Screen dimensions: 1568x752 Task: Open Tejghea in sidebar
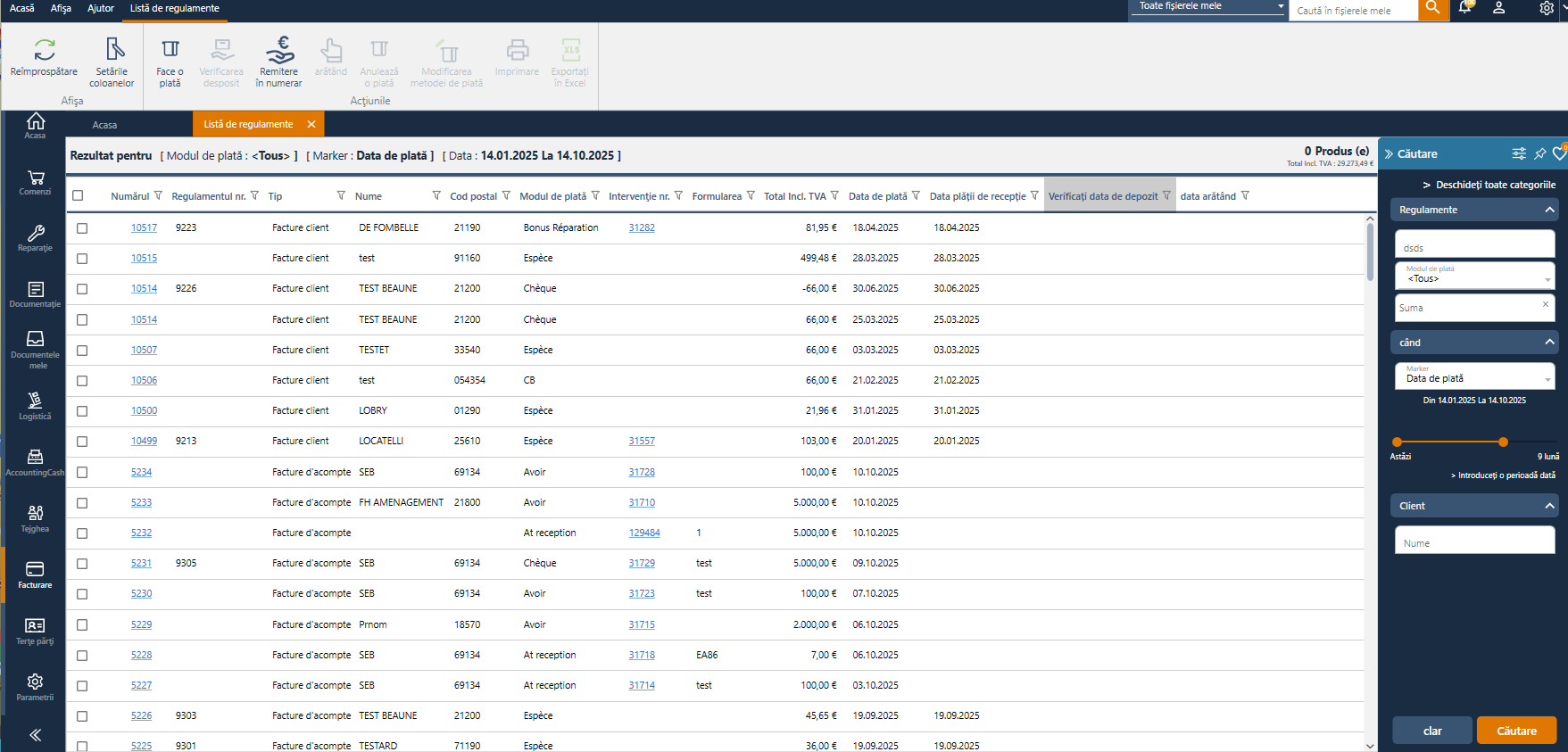[x=36, y=518]
